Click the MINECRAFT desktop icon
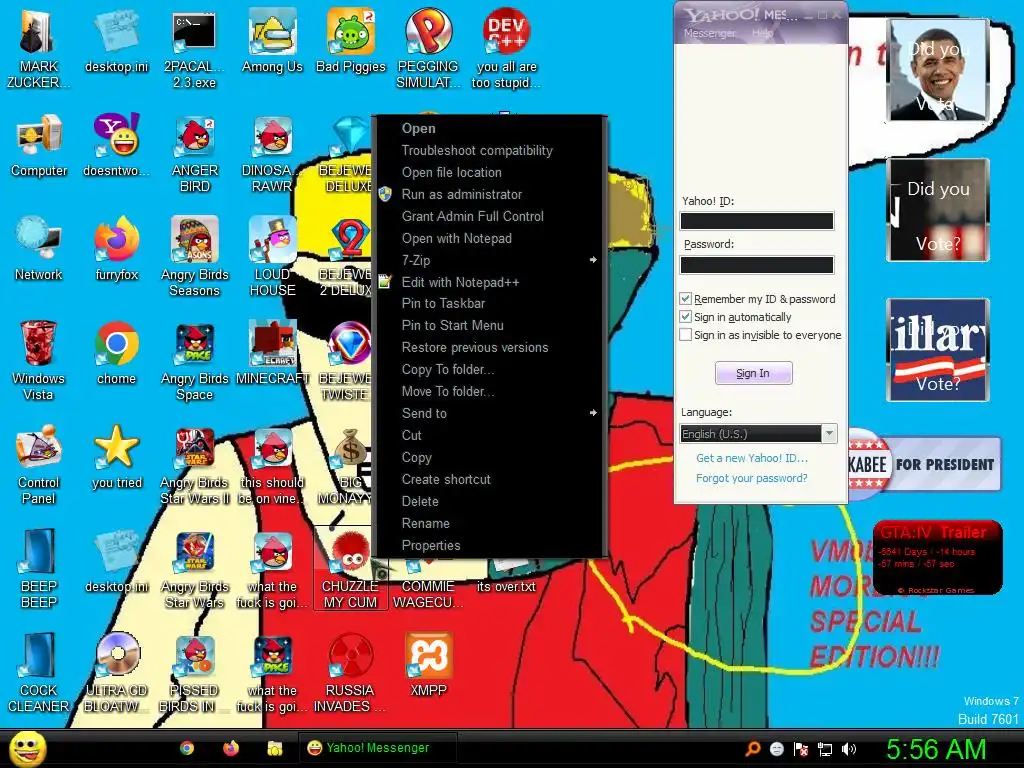 point(272,353)
